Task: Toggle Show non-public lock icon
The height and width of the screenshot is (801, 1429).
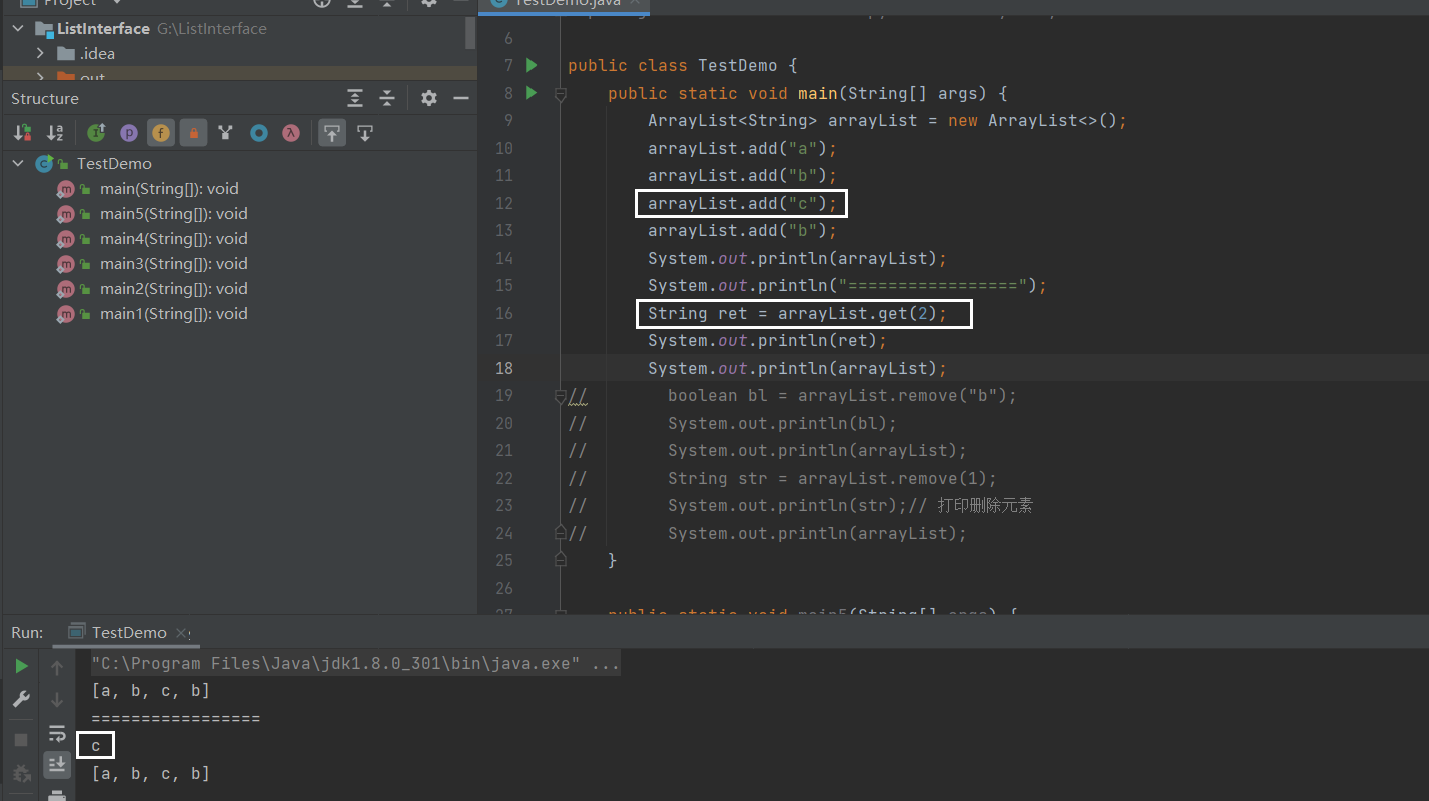Action: 193,132
